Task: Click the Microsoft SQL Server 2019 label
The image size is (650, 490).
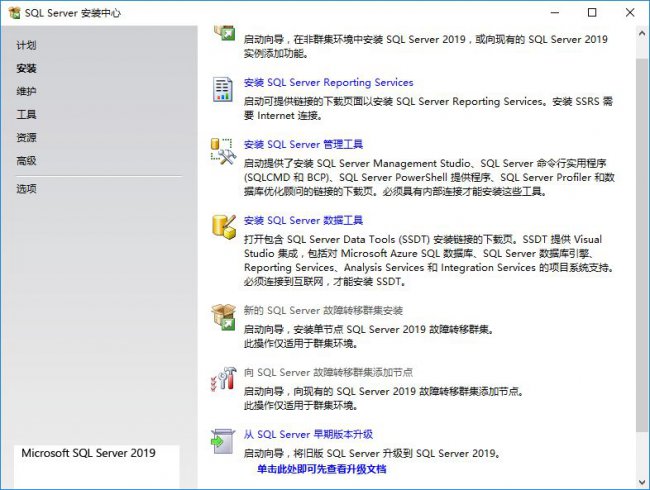Action: [x=89, y=453]
